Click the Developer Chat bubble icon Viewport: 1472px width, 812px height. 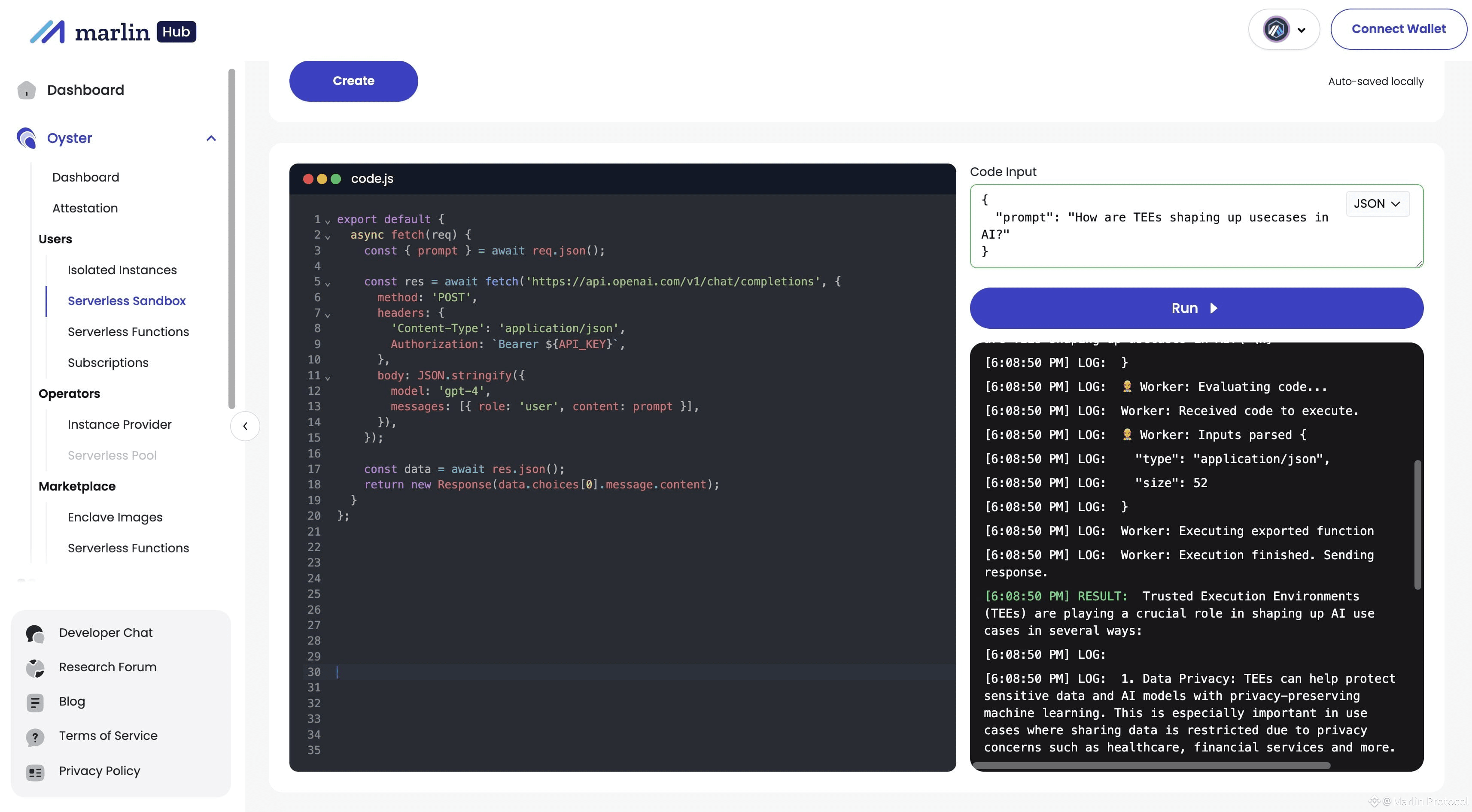pyautogui.click(x=35, y=633)
